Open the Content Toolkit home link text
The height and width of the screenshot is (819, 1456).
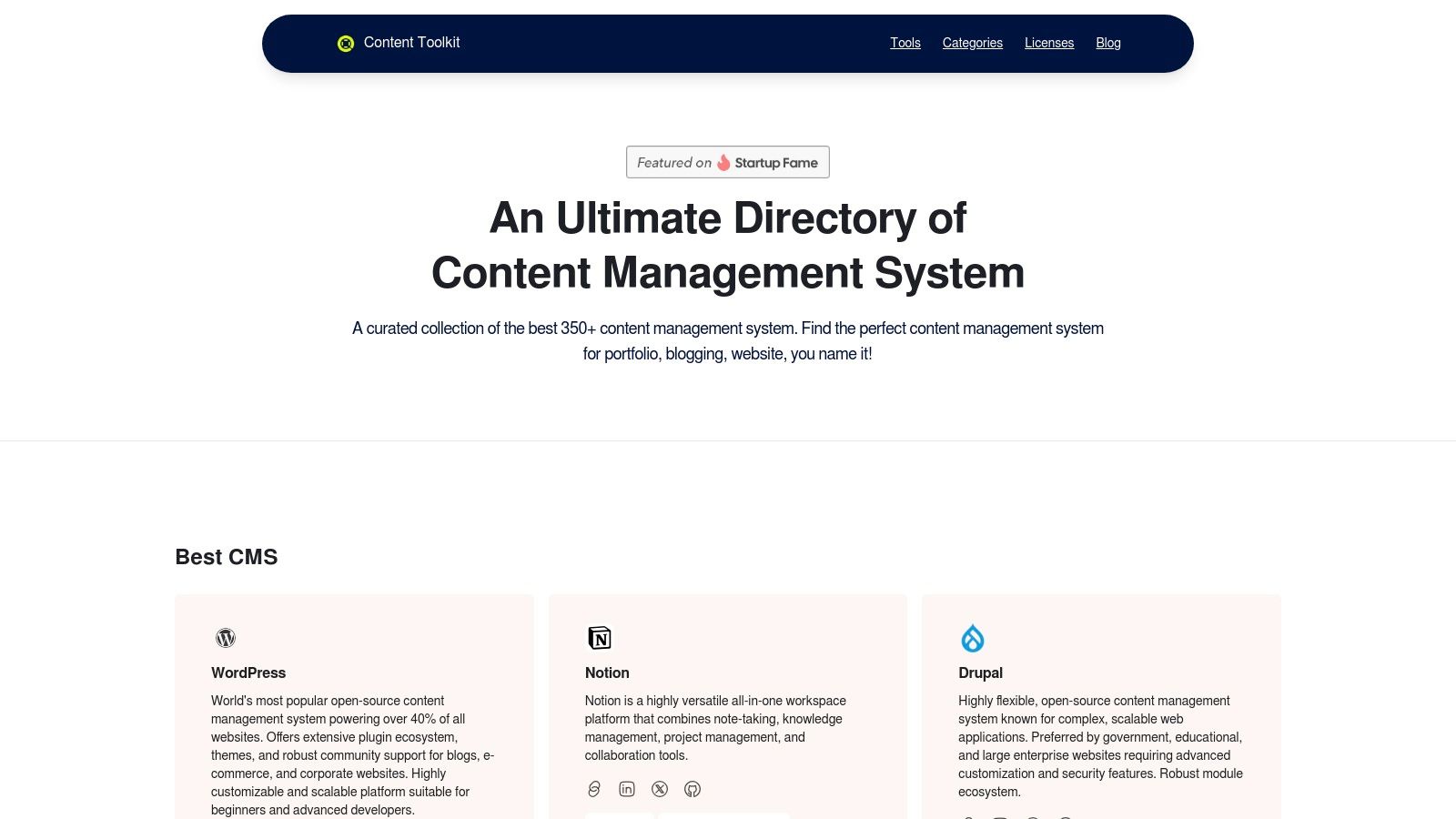411,43
